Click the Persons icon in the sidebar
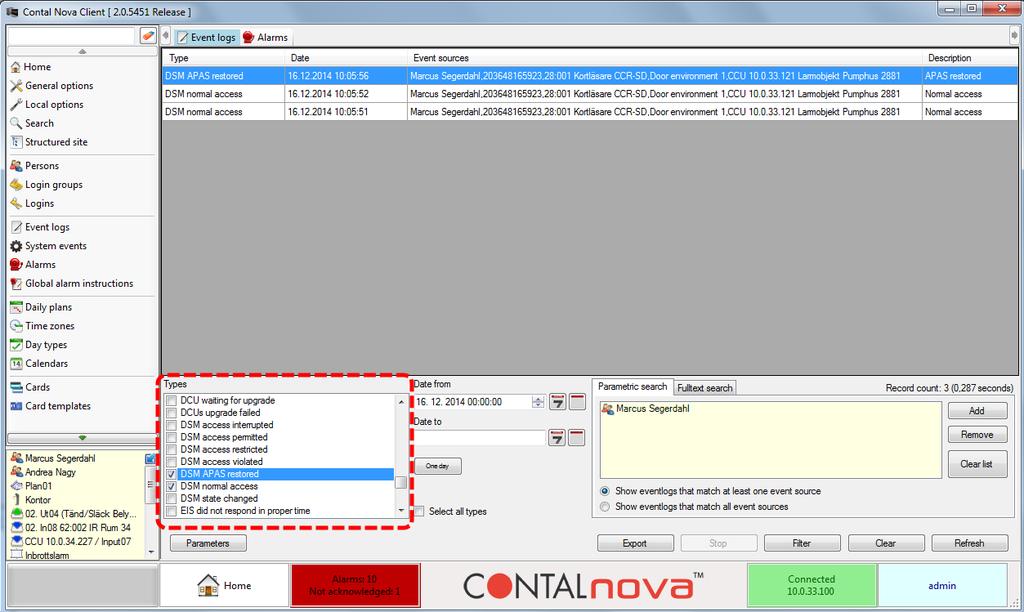1024x612 pixels. tap(16, 166)
